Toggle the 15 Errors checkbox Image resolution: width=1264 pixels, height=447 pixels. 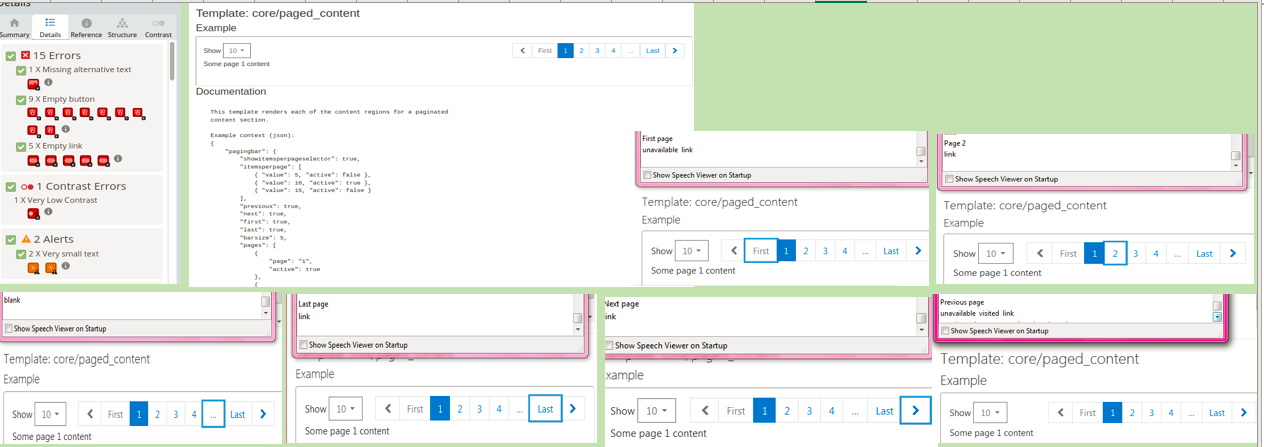11,55
